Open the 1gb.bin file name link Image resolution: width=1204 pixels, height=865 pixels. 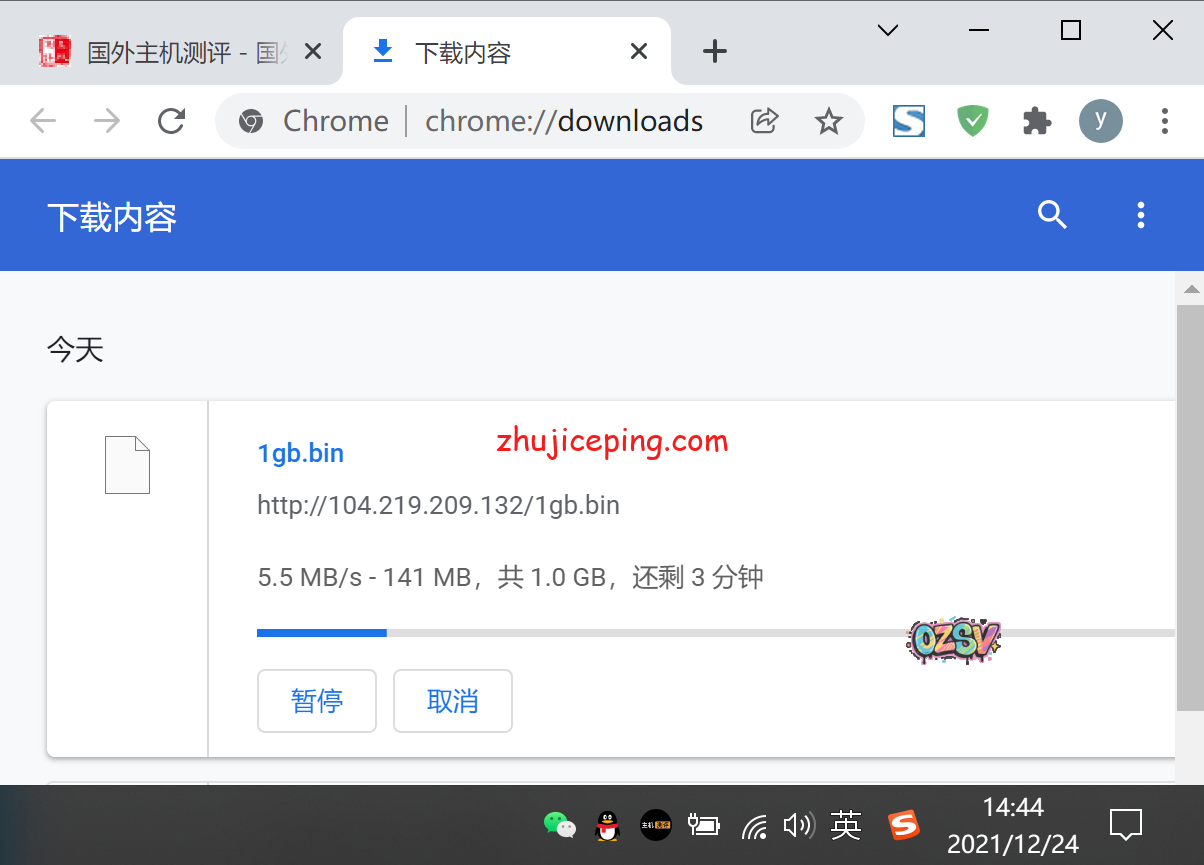tap(300, 453)
